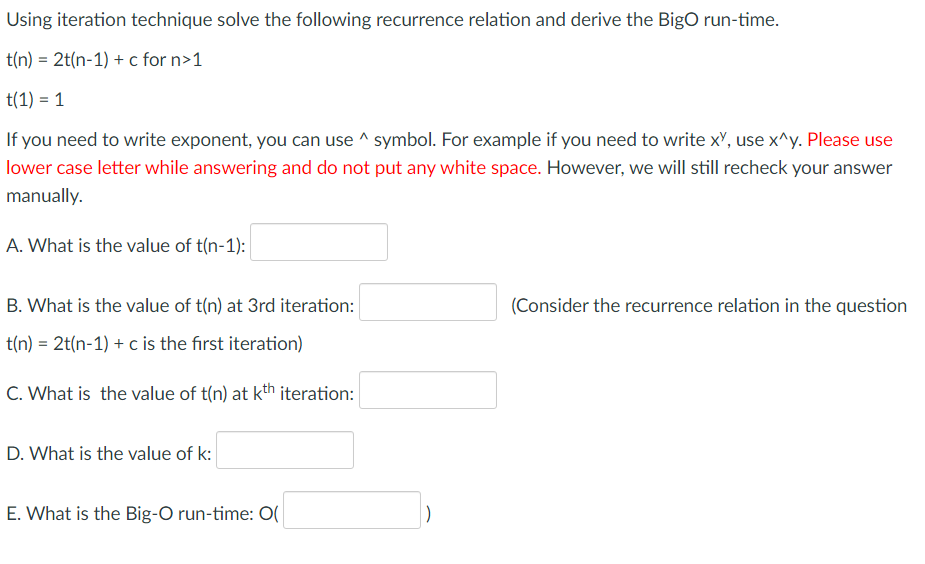Select the kth iteration answer field
Viewport: 925px width, 564px height.
(428, 390)
